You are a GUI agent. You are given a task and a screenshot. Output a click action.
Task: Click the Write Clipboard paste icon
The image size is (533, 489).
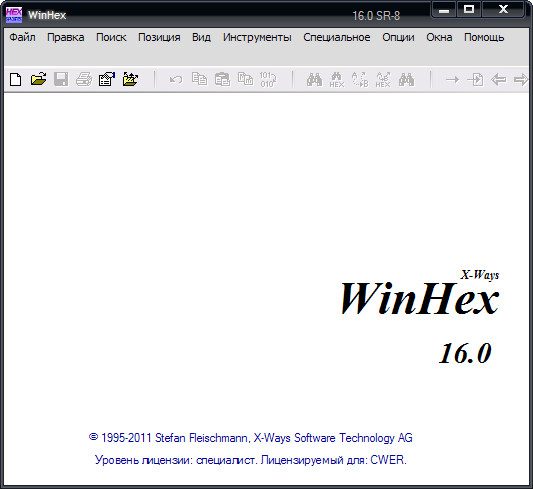coord(222,80)
